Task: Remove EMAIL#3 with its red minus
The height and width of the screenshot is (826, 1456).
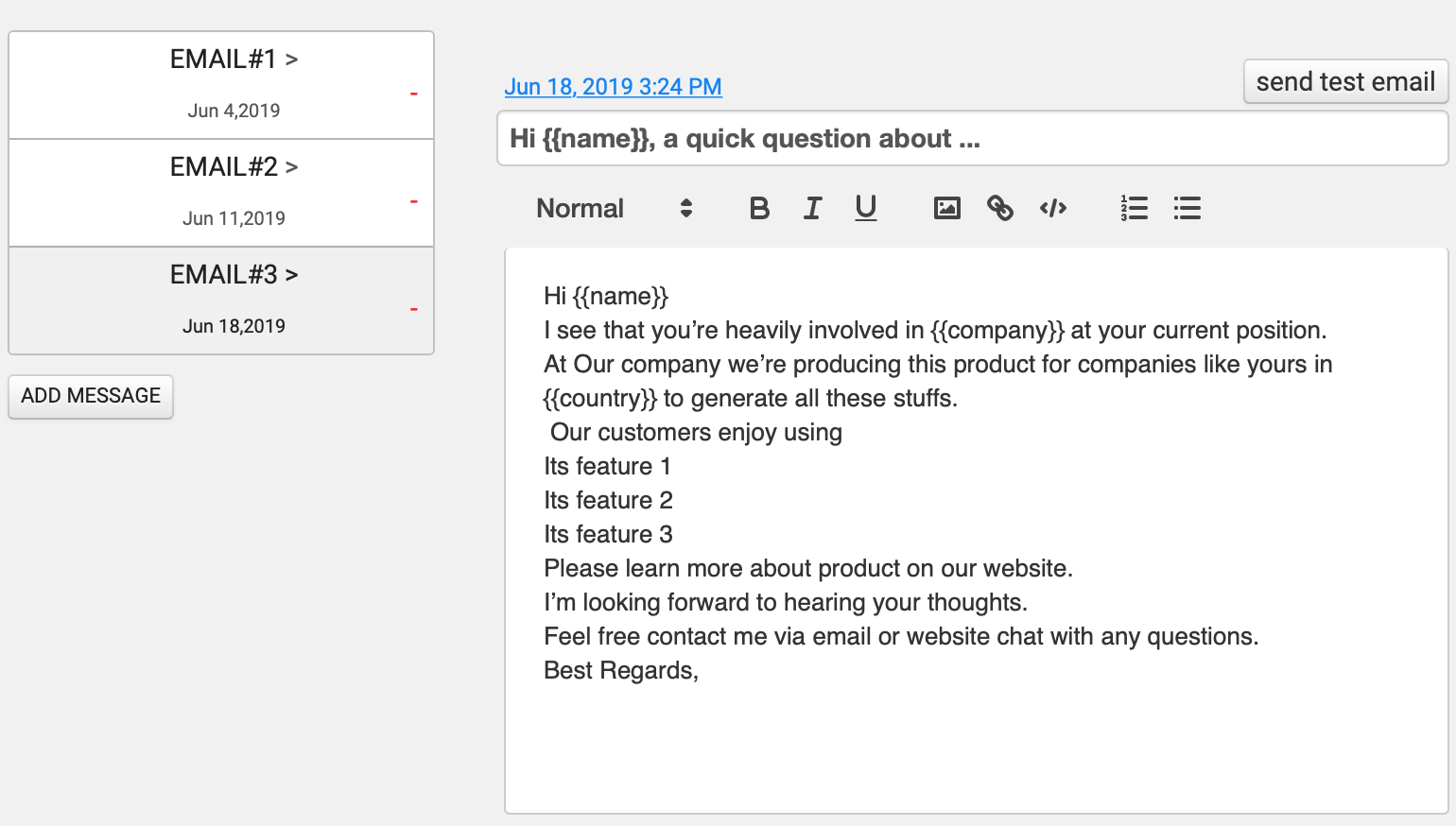Action: tap(413, 309)
